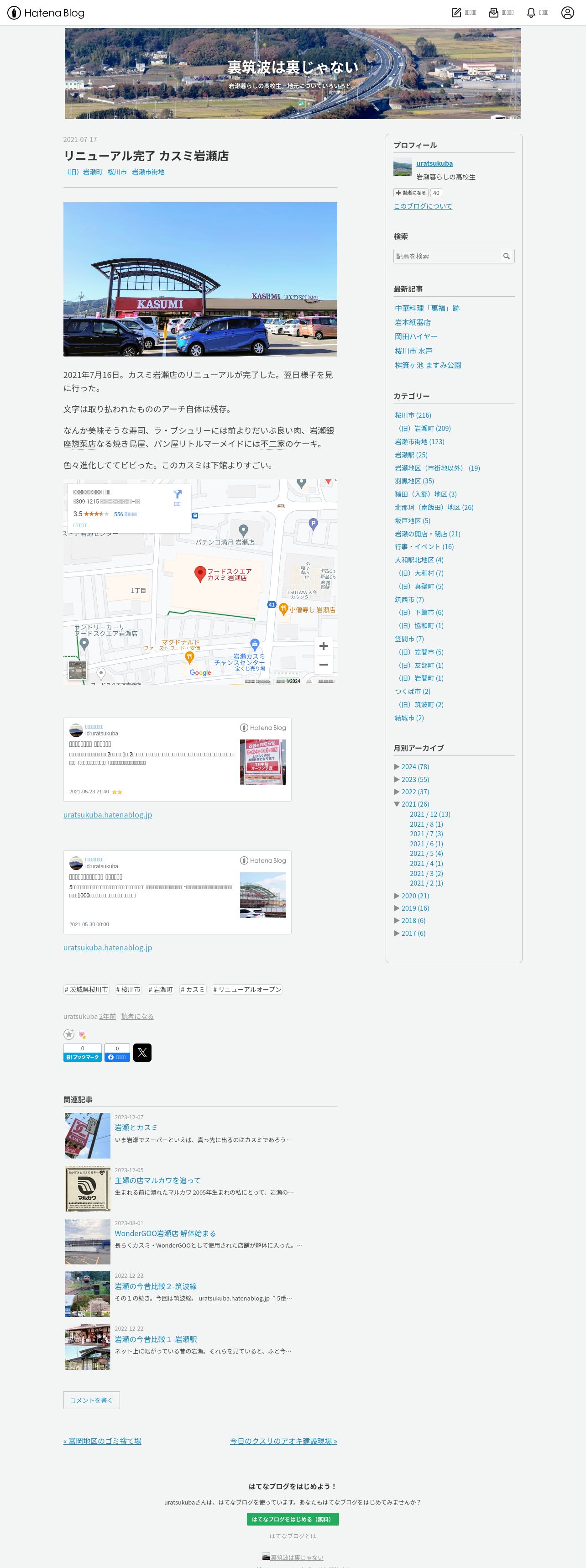Click the 読者になる subscribe button in profile
The height and width of the screenshot is (1568, 586).
coord(411,192)
